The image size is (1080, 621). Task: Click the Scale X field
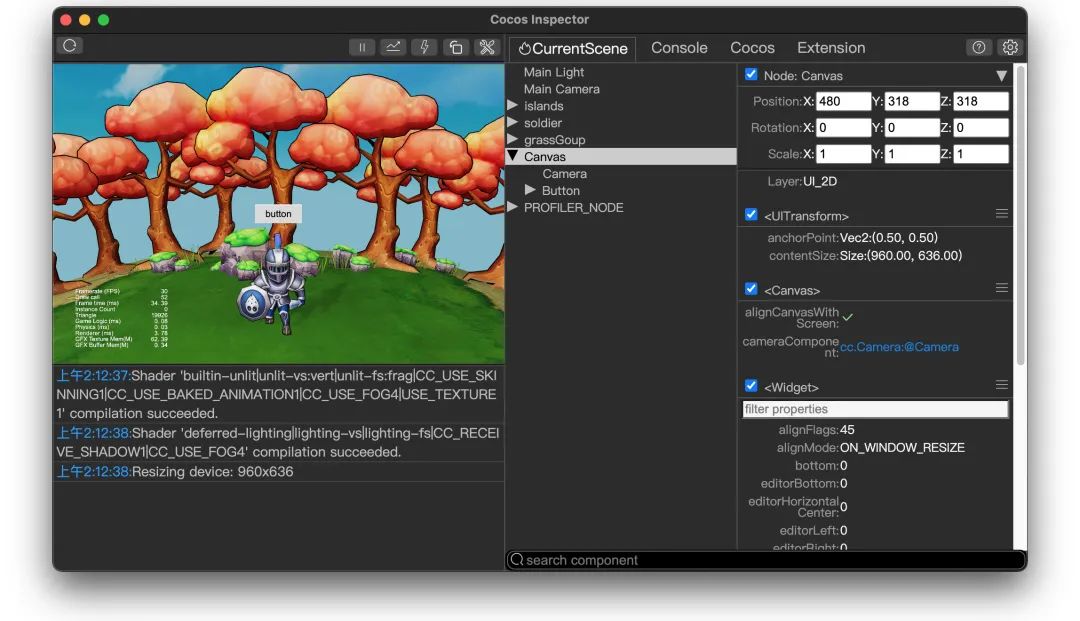(843, 154)
